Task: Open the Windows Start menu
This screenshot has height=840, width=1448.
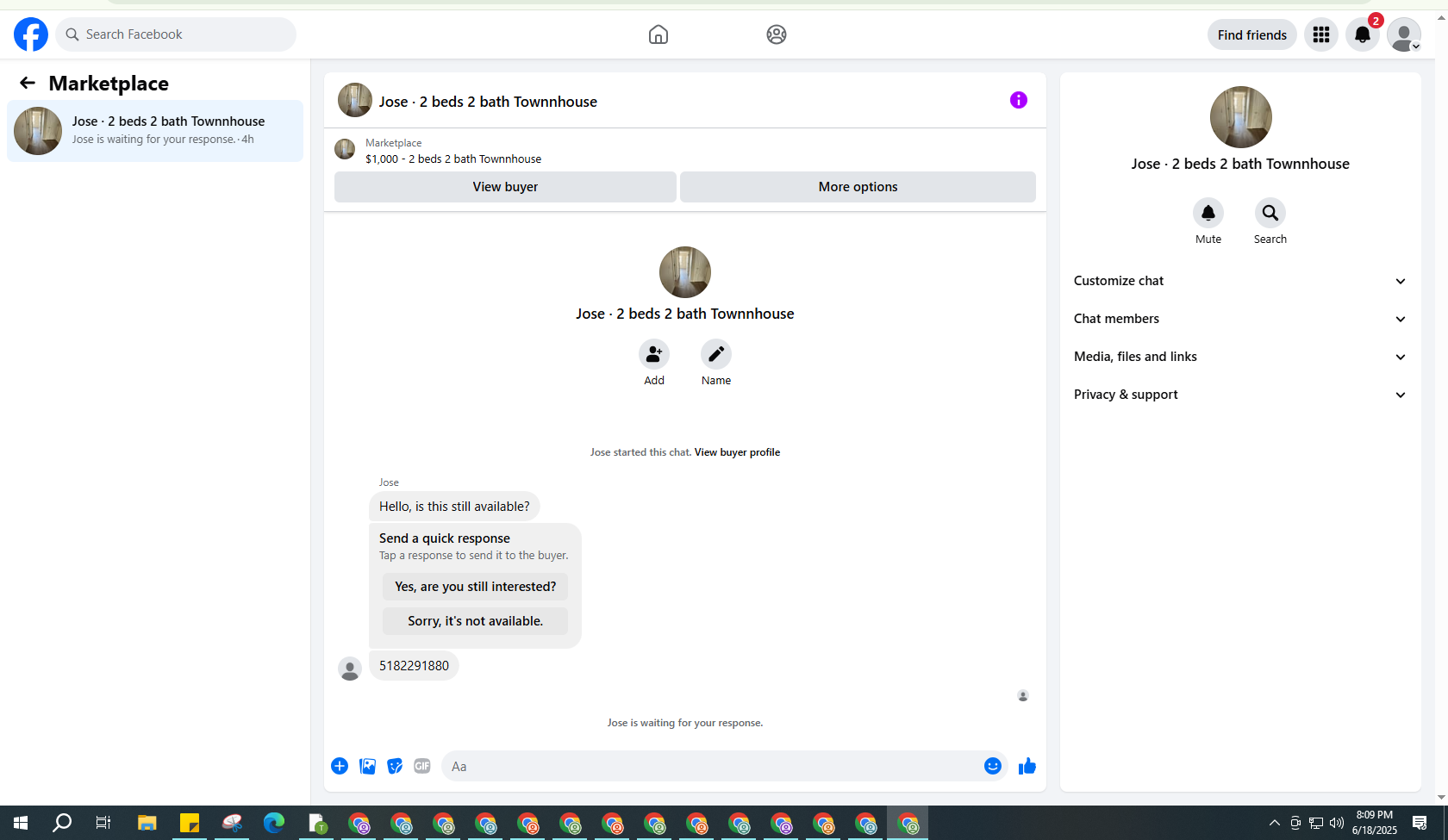Action: tap(21, 823)
